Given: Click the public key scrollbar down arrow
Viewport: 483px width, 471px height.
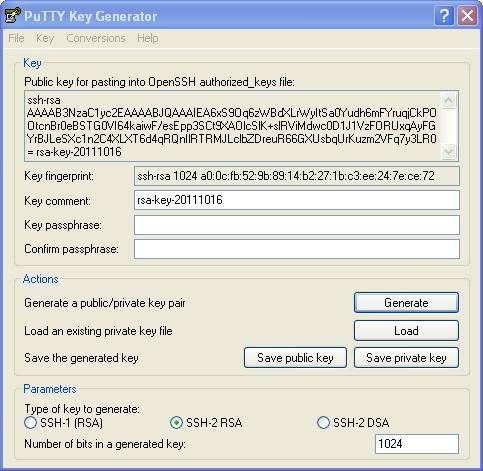Looking at the screenshot, I should click(x=449, y=152).
